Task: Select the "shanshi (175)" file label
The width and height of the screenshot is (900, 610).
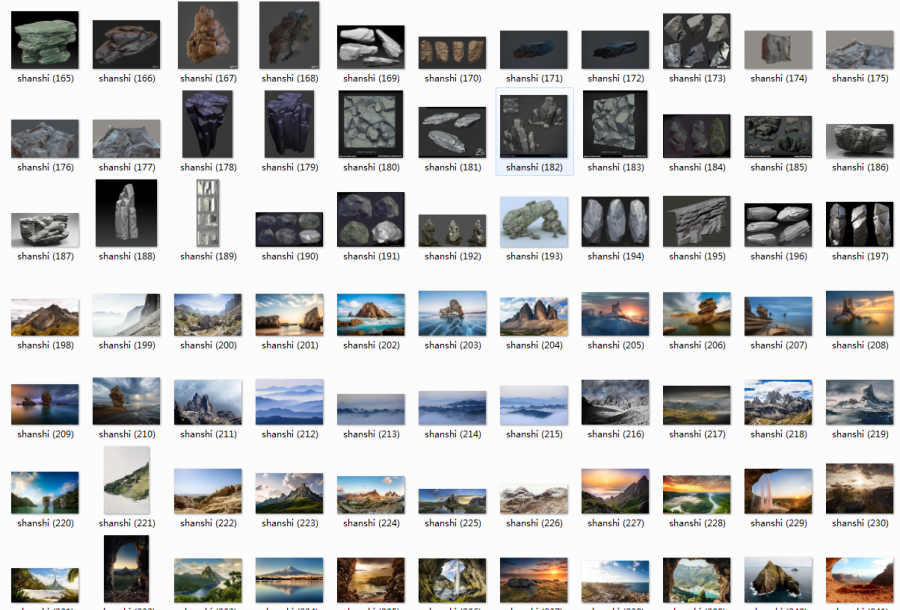Action: [860, 78]
